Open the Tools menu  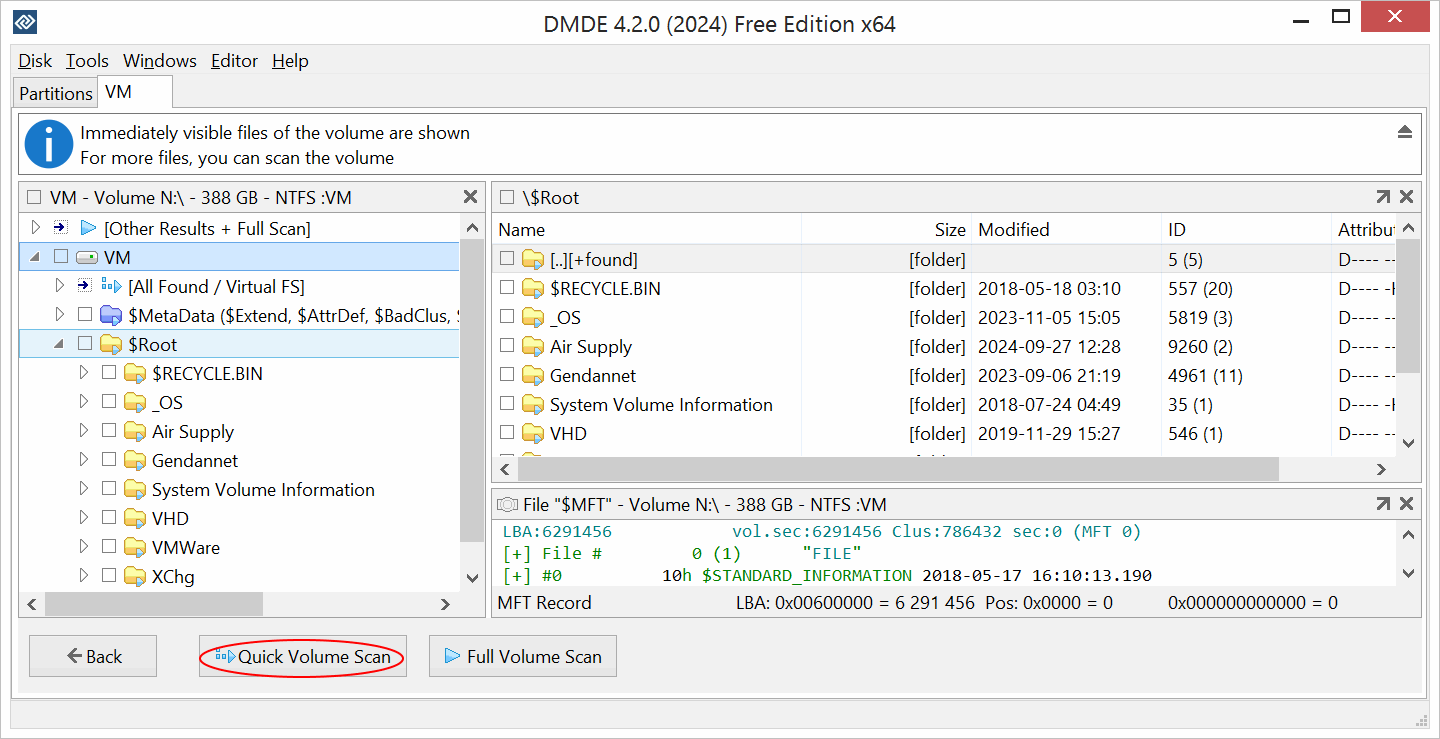(87, 61)
